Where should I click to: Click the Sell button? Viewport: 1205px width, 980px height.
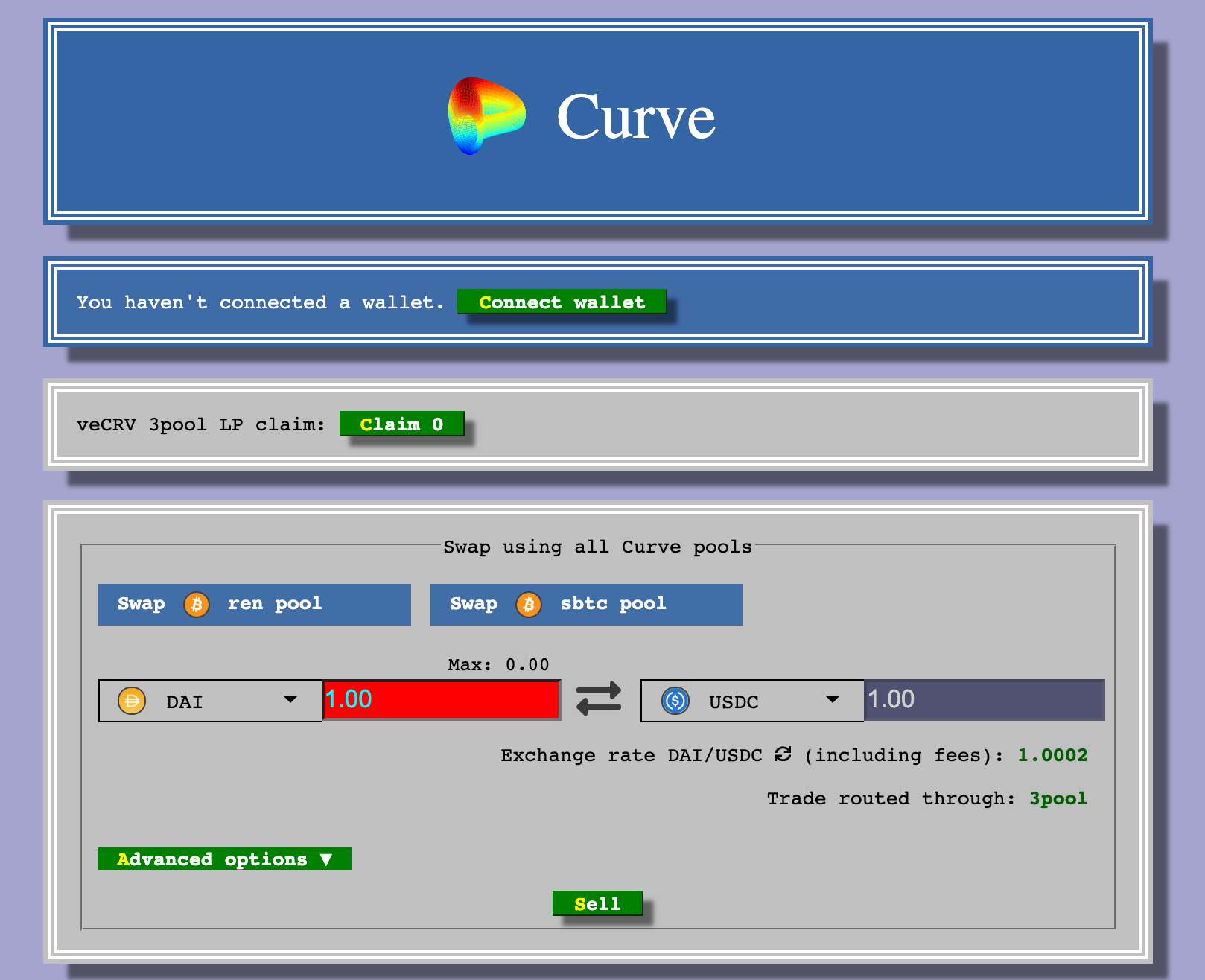[597, 903]
